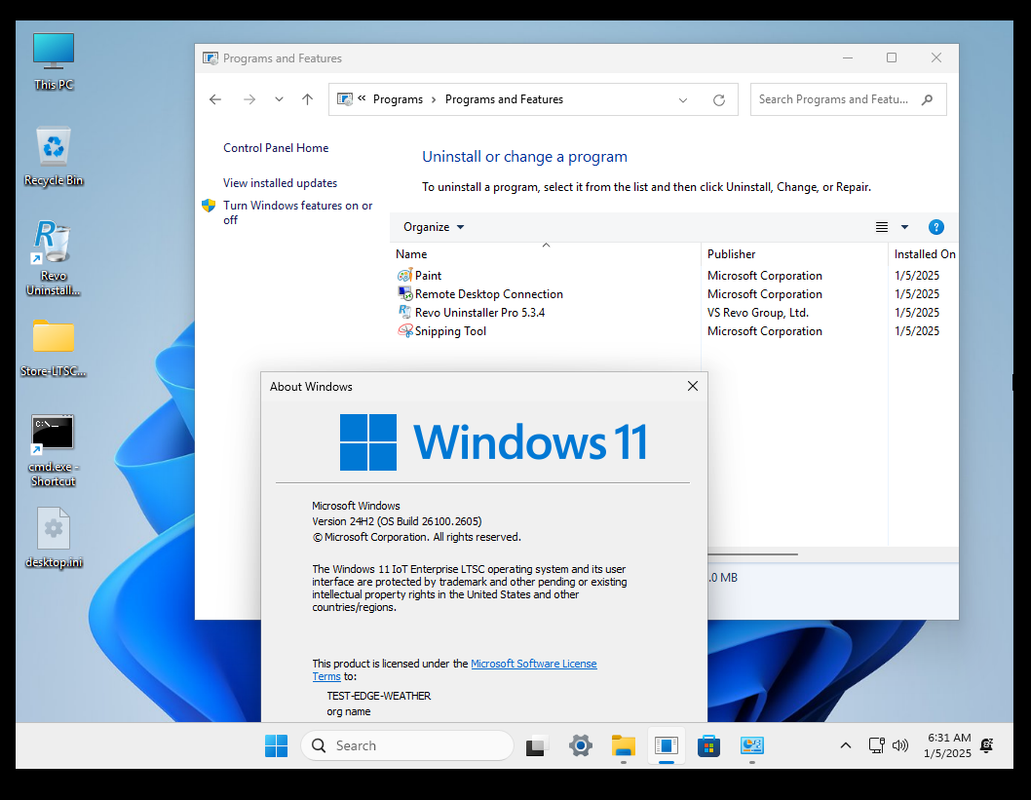The height and width of the screenshot is (800, 1031).
Task: Open the clock showing 6:31 AM
Action: pos(947,745)
